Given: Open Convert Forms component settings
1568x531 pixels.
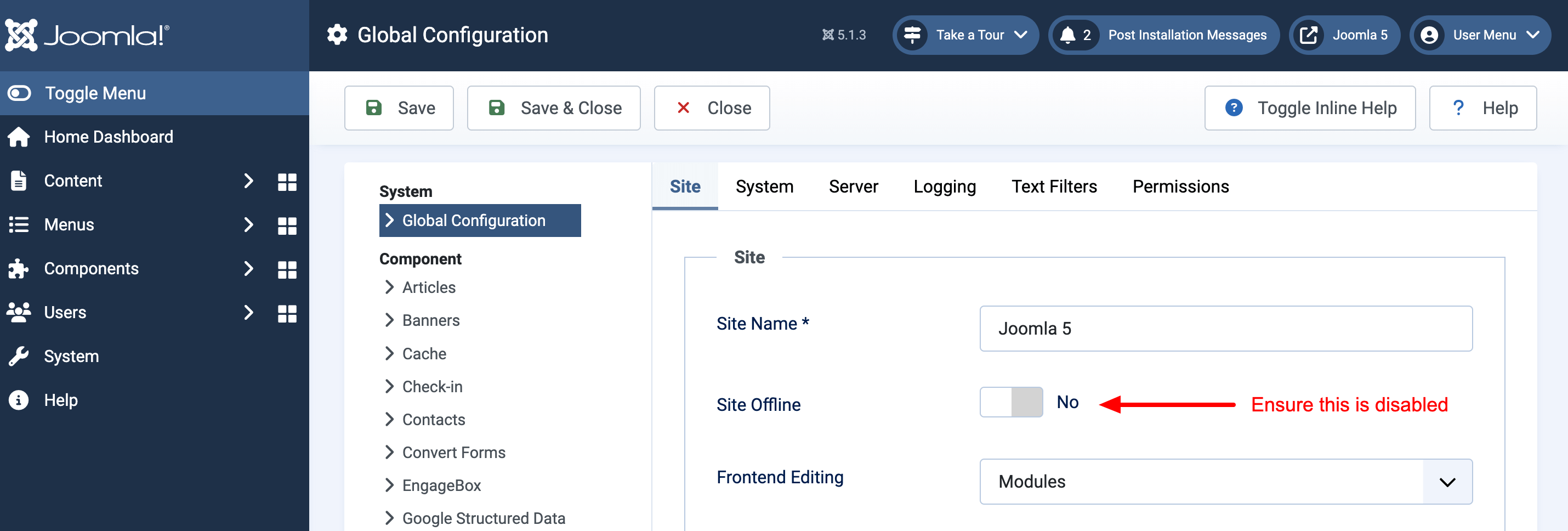Looking at the screenshot, I should [453, 453].
